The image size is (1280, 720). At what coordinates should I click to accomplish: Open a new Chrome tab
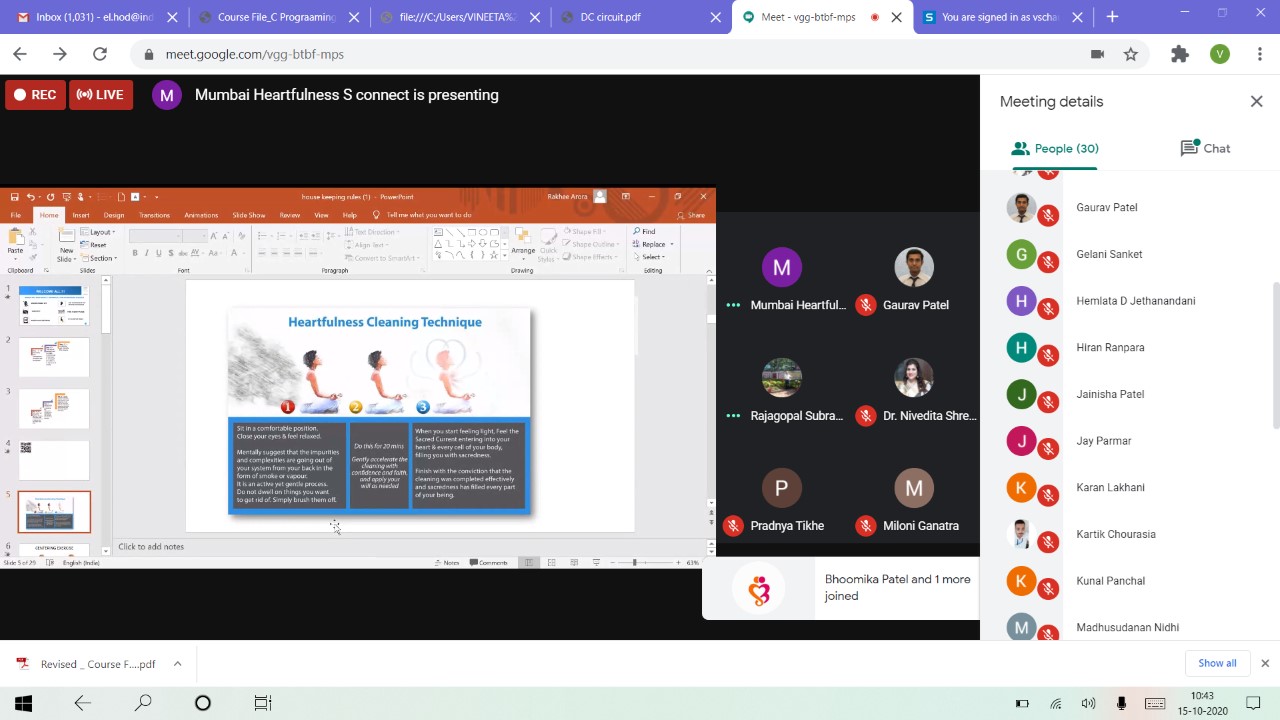(x=1112, y=17)
